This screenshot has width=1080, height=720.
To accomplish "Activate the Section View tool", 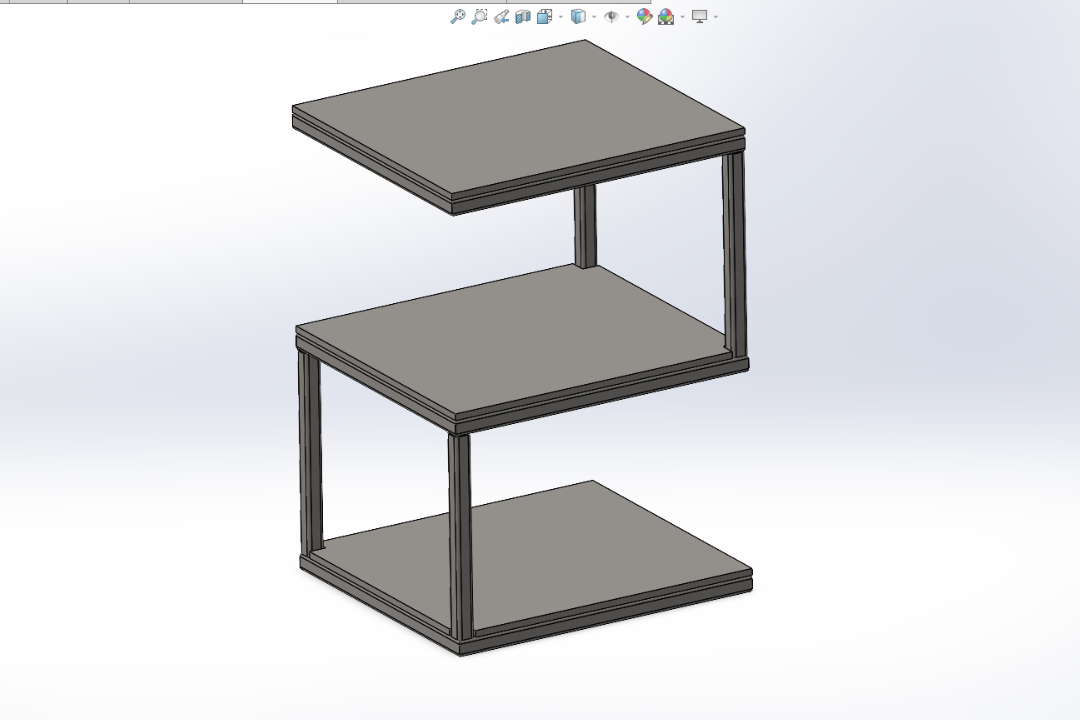I will coord(523,17).
